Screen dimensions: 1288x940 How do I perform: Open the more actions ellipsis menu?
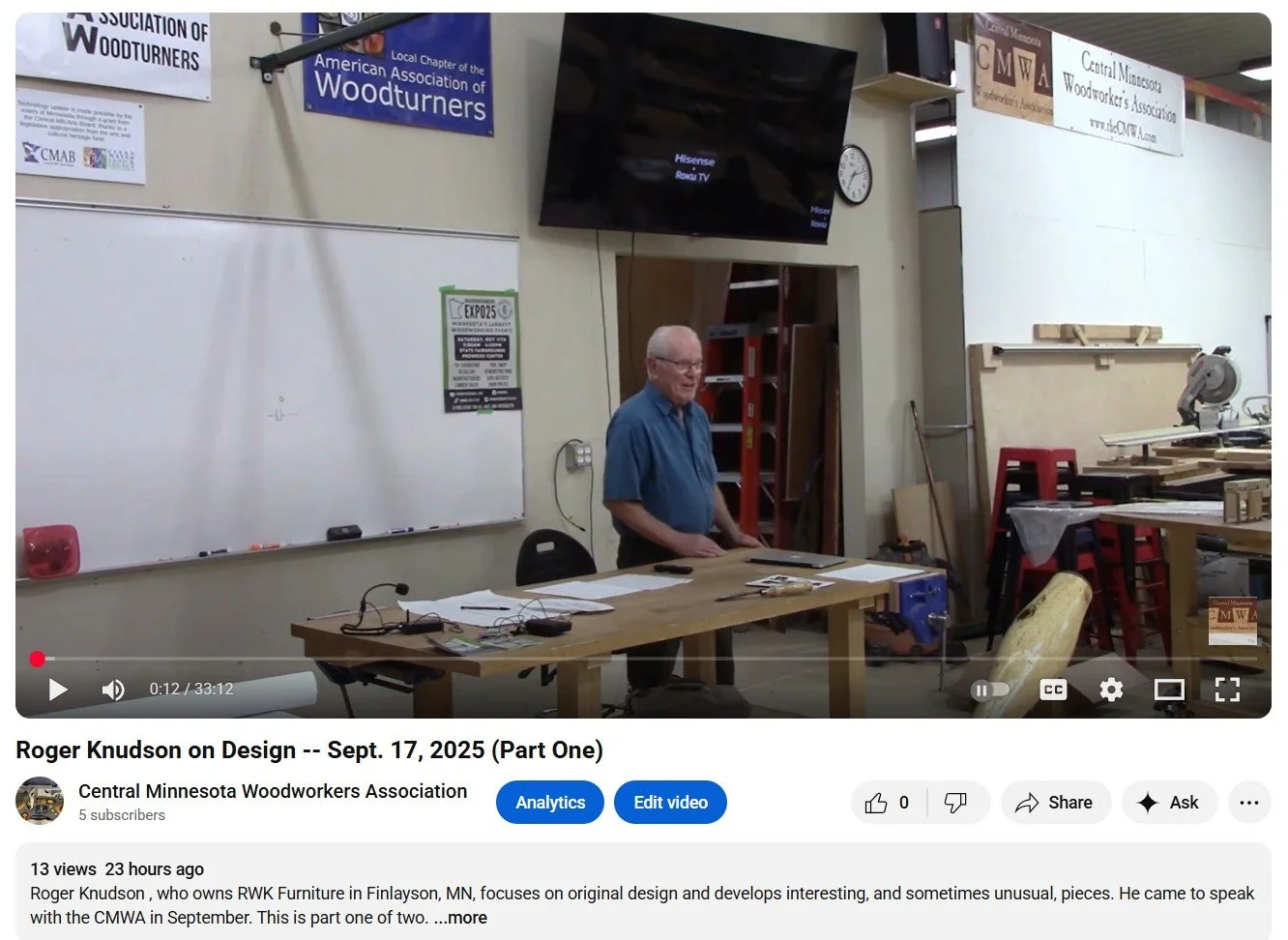point(1249,803)
